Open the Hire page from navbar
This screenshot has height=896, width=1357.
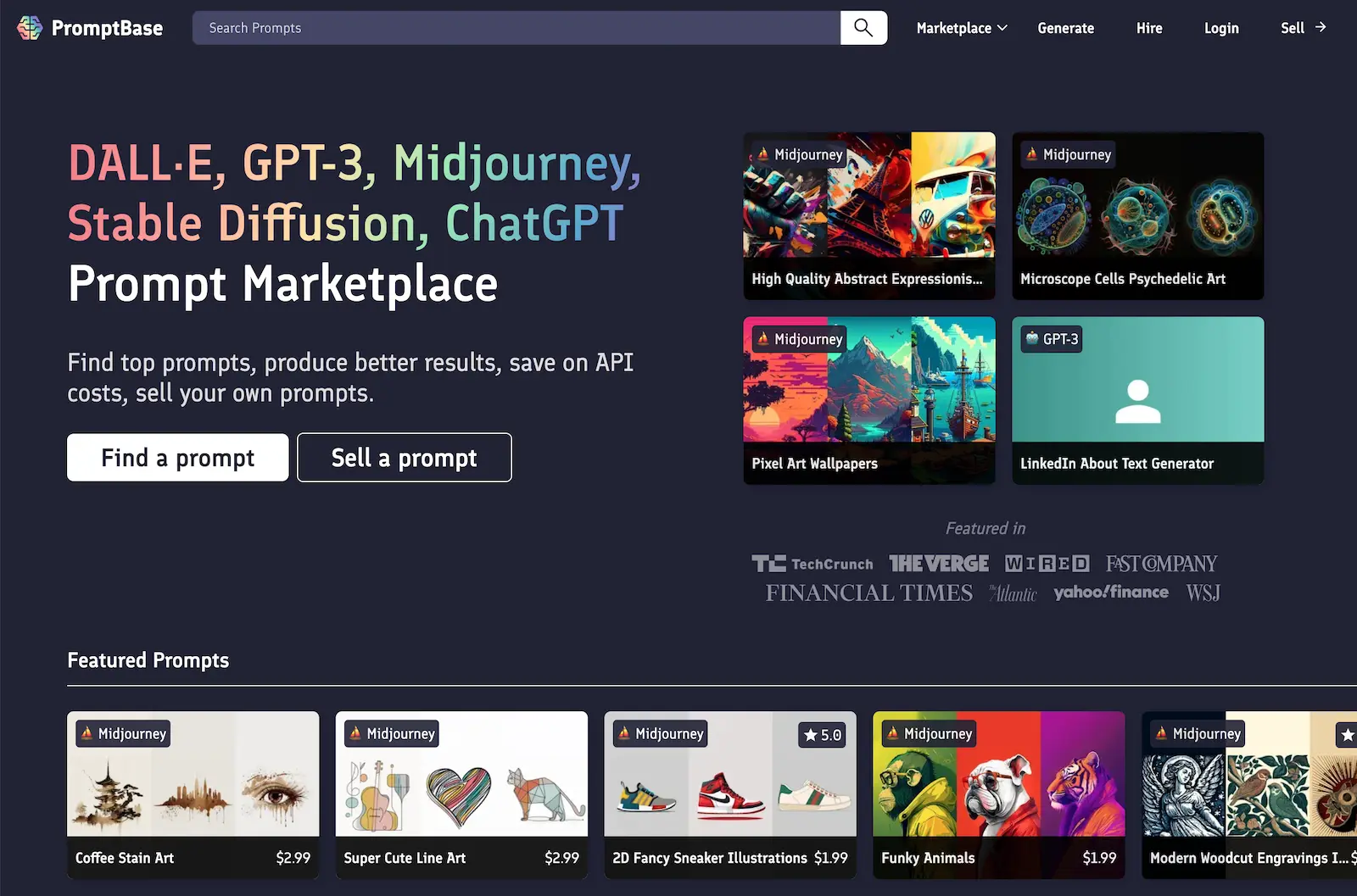click(x=1149, y=28)
